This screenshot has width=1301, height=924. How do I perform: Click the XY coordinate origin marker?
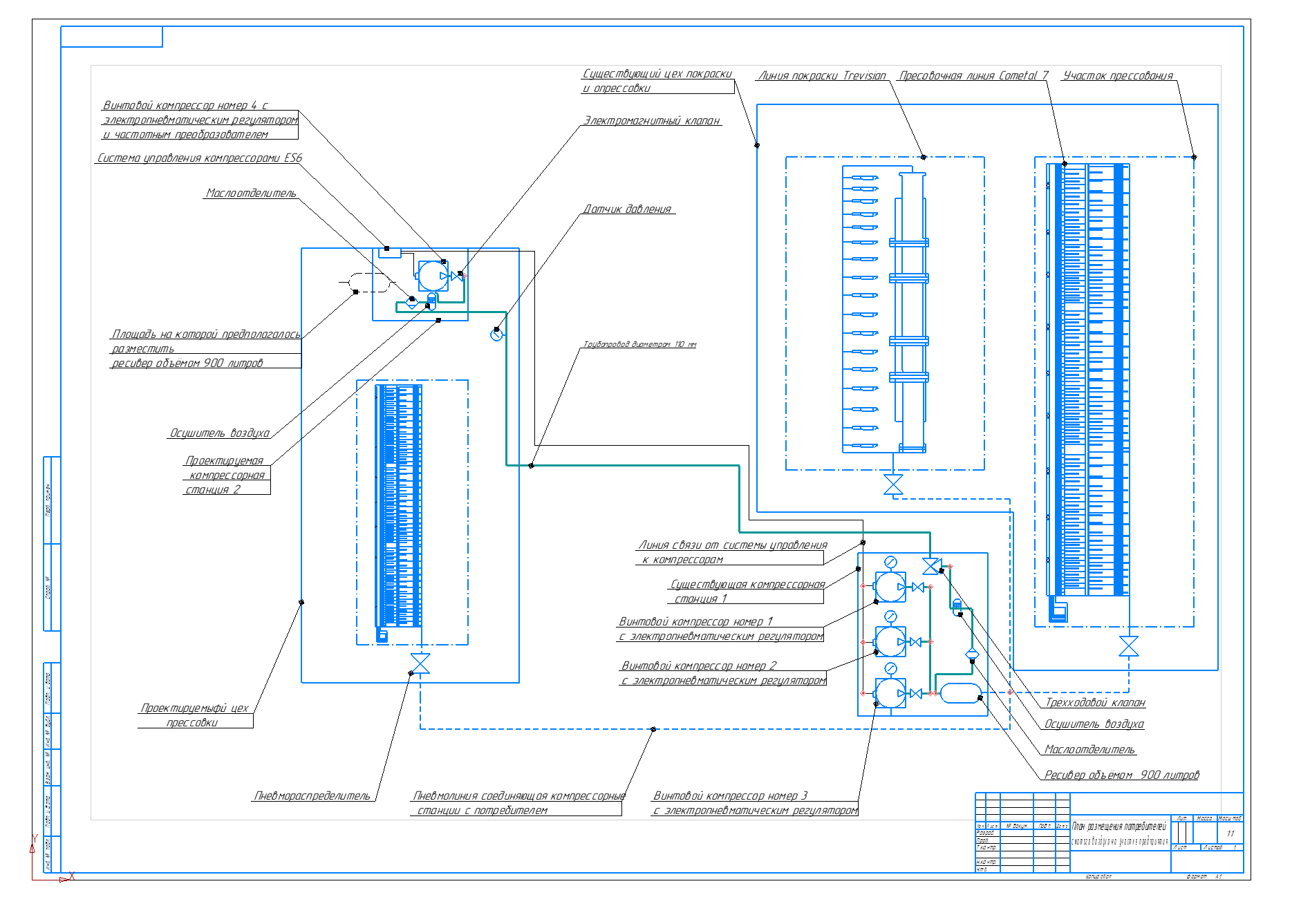[x=32, y=879]
